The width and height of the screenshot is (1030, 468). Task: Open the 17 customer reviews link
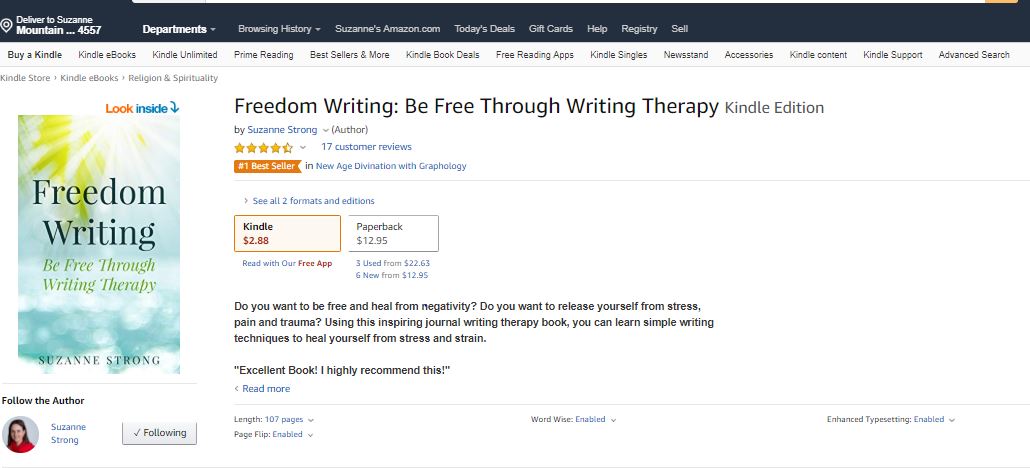[x=366, y=147]
